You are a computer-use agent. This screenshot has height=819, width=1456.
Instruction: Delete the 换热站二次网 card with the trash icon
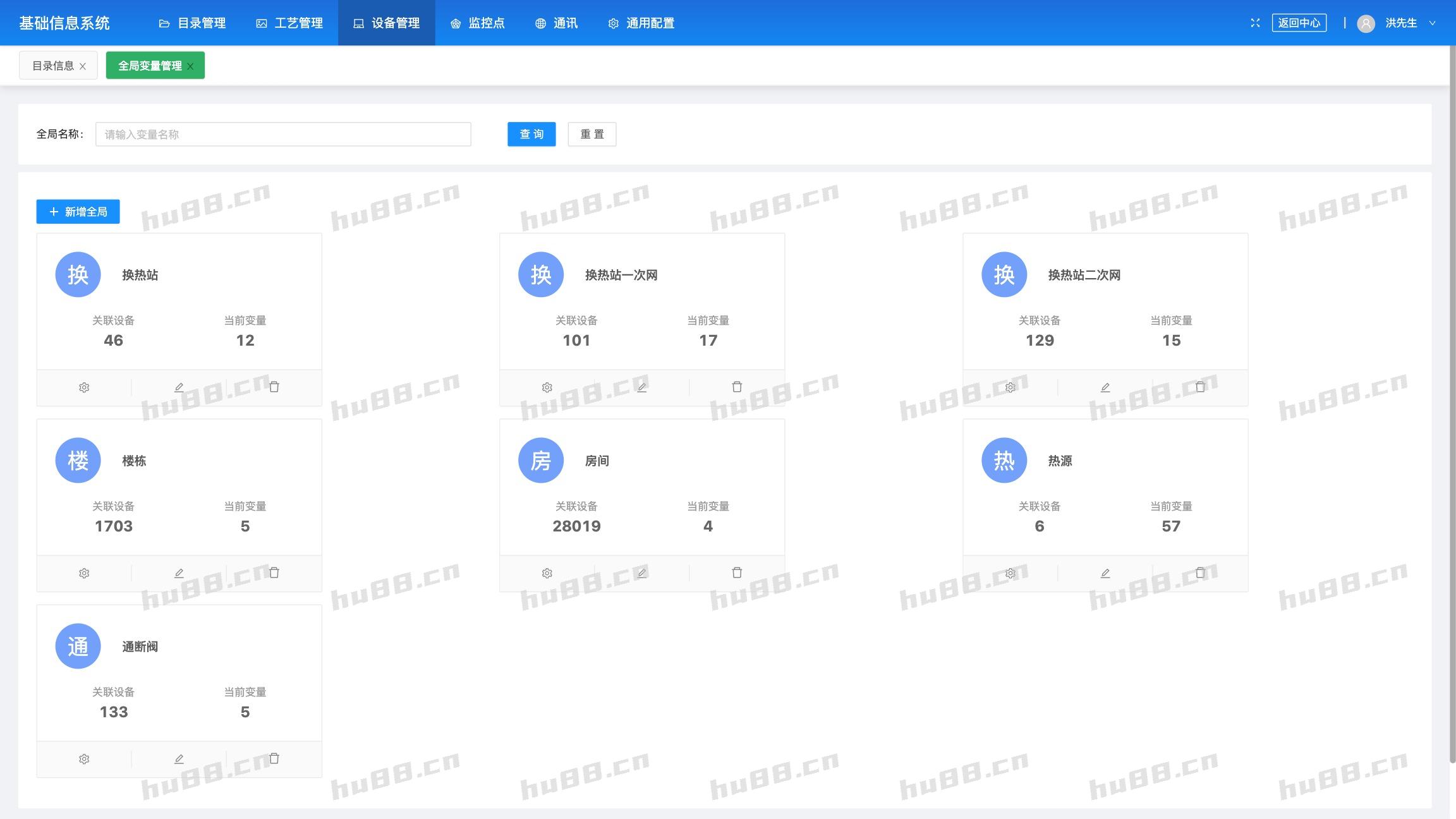click(1200, 387)
